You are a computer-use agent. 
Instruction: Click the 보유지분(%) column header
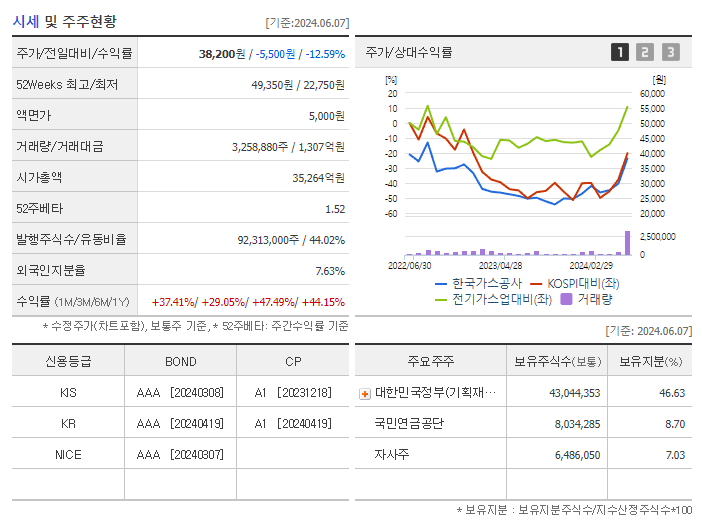coord(651,361)
